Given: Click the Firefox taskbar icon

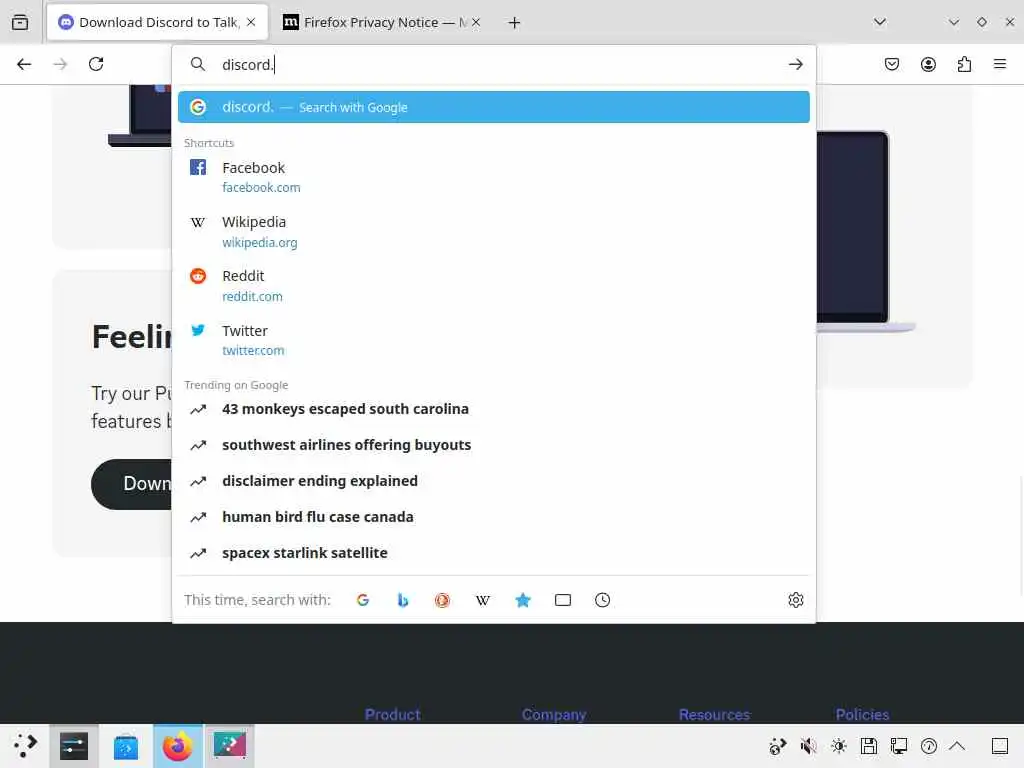Looking at the screenshot, I should coord(178,746).
